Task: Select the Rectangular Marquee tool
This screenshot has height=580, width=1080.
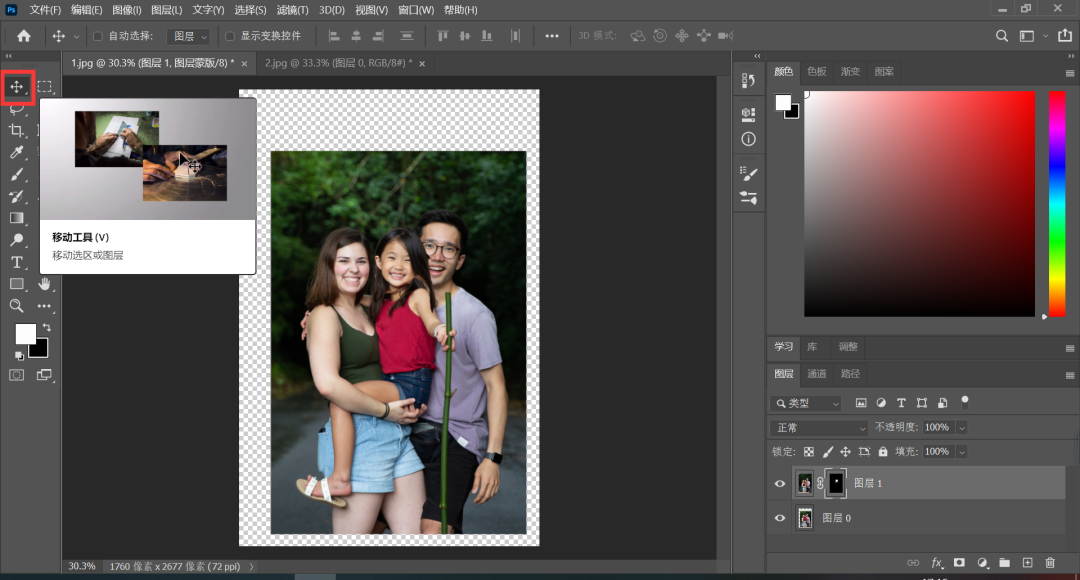Action: coord(45,87)
